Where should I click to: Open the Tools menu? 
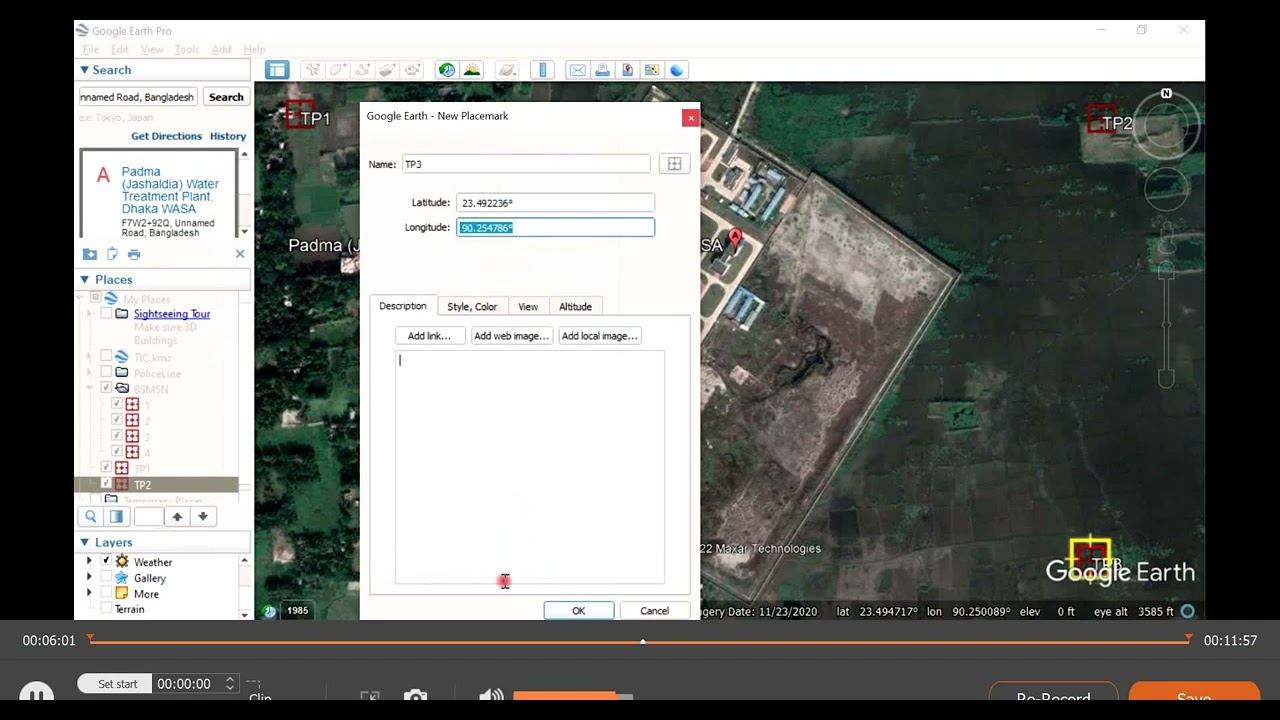pyautogui.click(x=187, y=49)
